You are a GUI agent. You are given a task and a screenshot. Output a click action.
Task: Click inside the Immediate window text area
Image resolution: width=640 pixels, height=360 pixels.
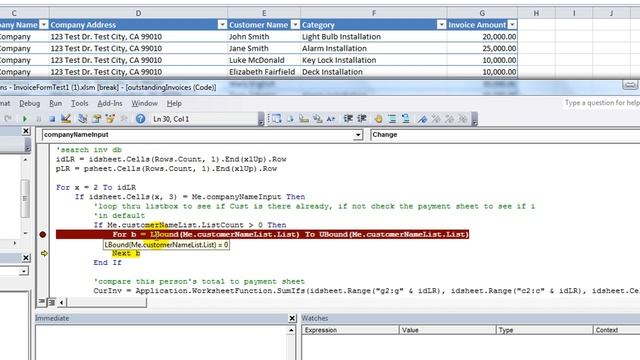point(162,342)
